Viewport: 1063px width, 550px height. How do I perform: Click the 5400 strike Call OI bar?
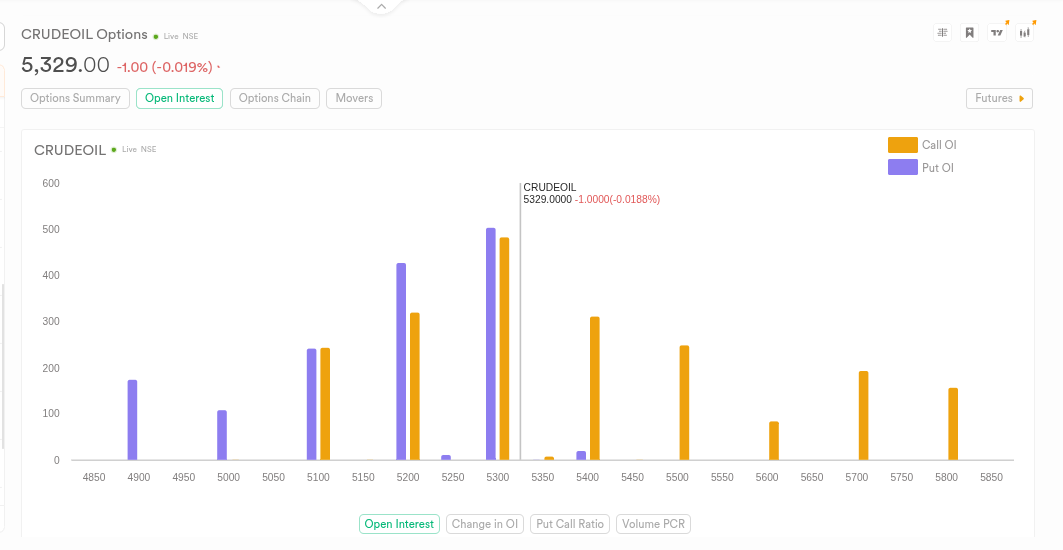tap(595, 388)
